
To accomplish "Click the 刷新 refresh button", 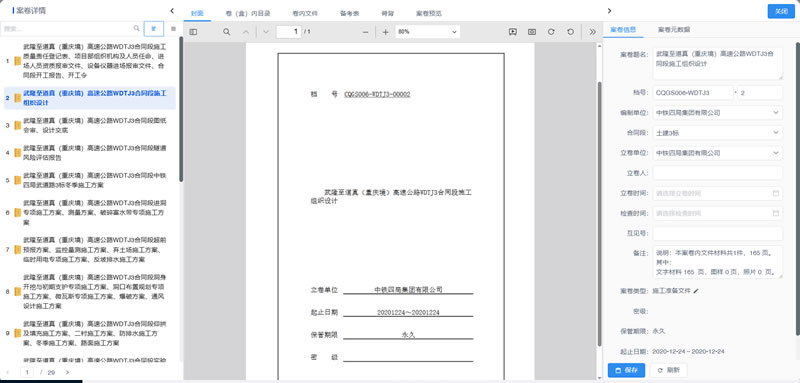I will click(x=668, y=370).
